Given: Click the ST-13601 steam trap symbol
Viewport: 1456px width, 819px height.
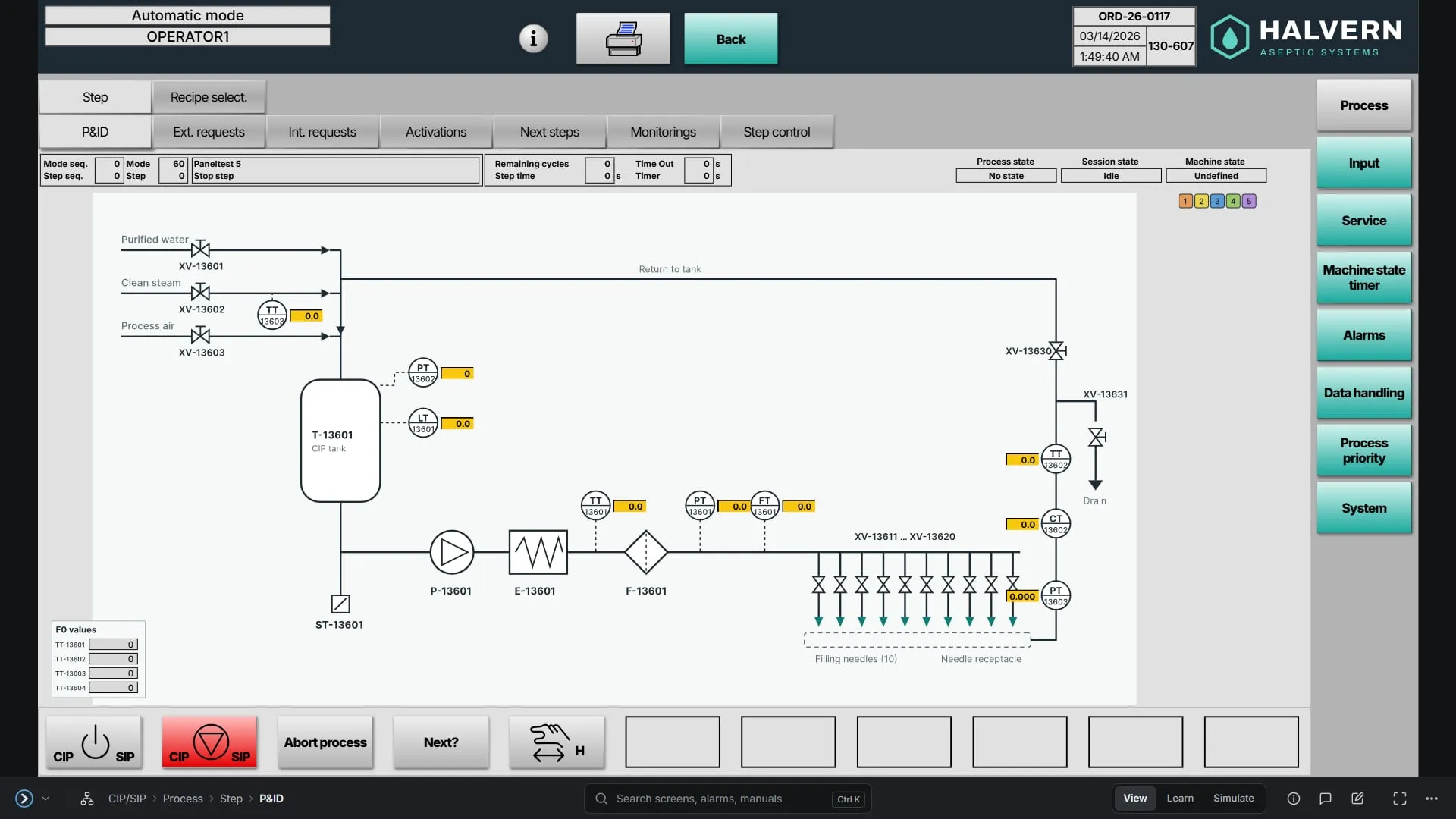Looking at the screenshot, I should [340, 604].
